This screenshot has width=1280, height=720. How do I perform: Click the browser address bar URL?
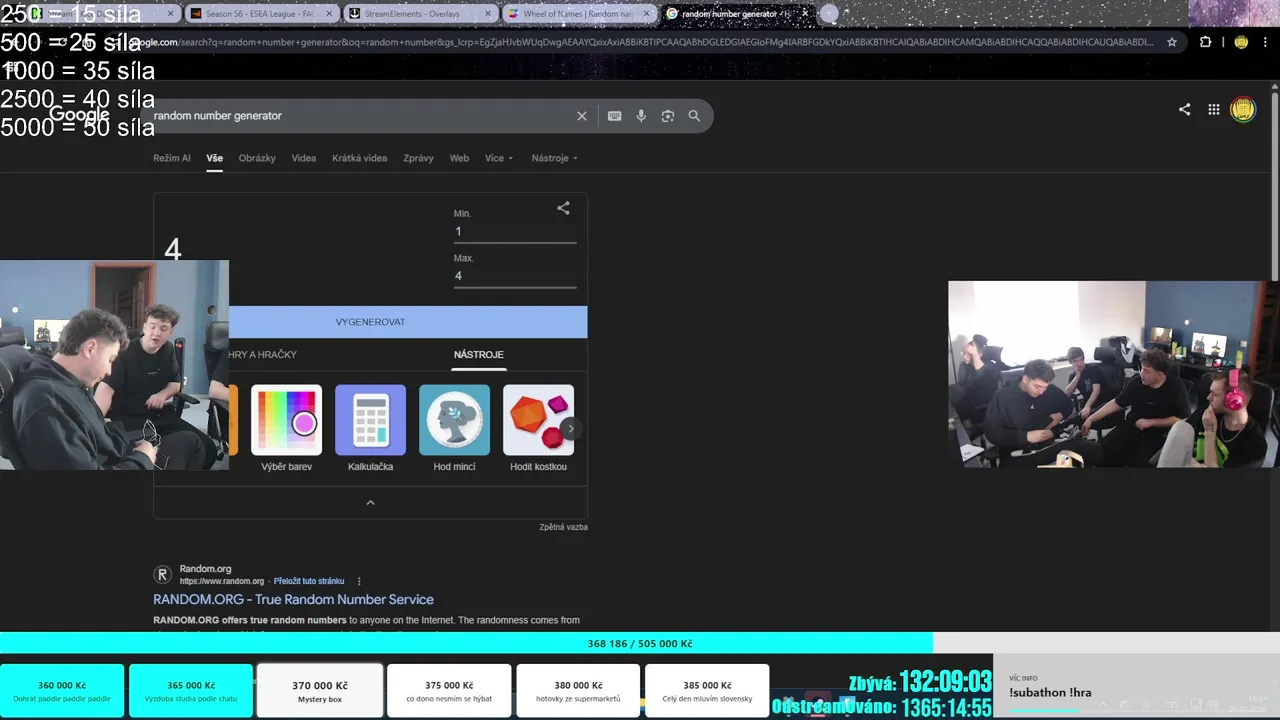point(640,42)
